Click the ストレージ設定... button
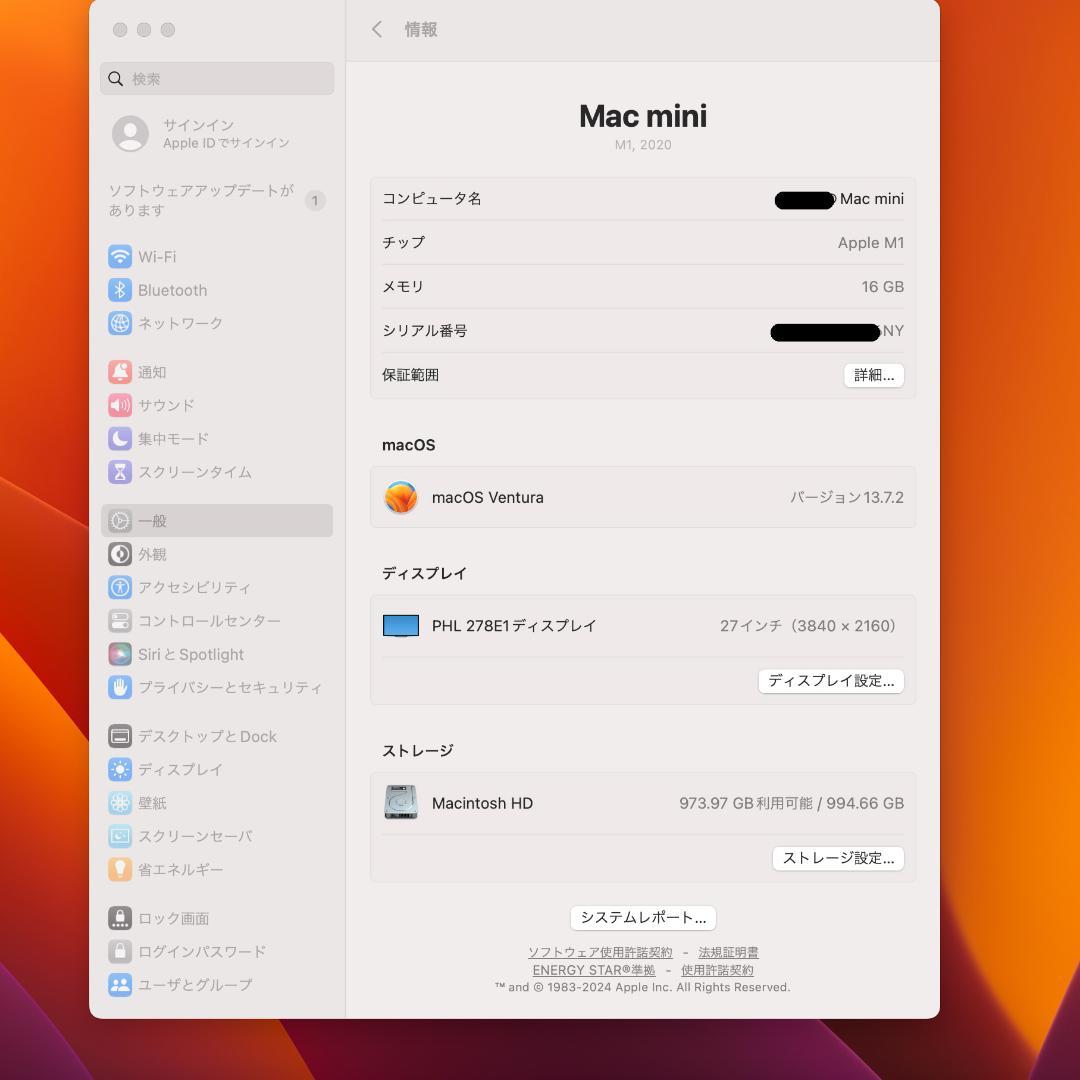The height and width of the screenshot is (1080, 1080). (x=838, y=858)
